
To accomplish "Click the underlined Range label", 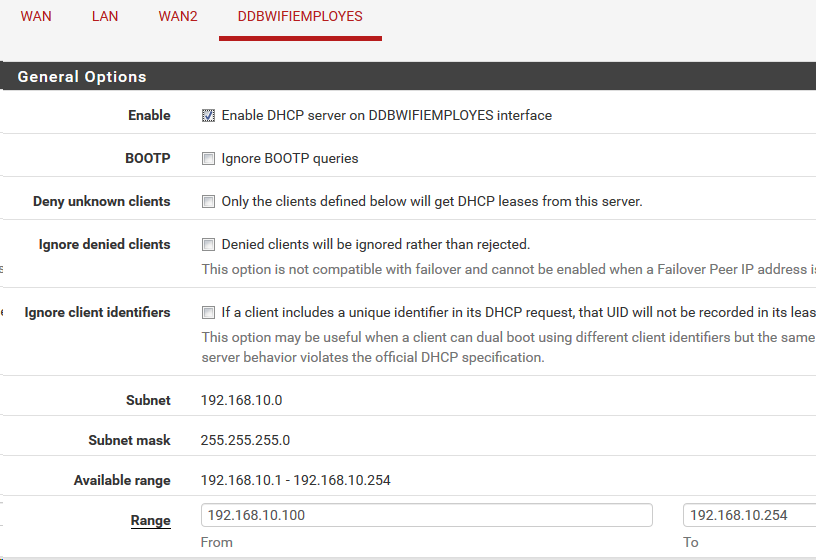I will coord(150,521).
